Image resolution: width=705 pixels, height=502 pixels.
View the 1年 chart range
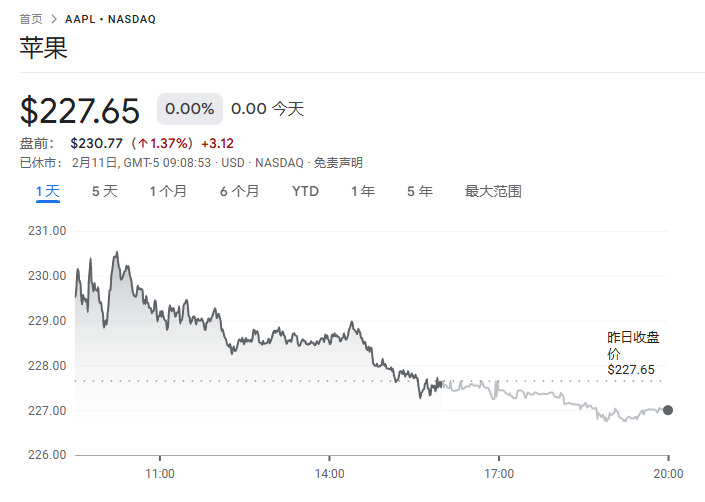(x=363, y=191)
